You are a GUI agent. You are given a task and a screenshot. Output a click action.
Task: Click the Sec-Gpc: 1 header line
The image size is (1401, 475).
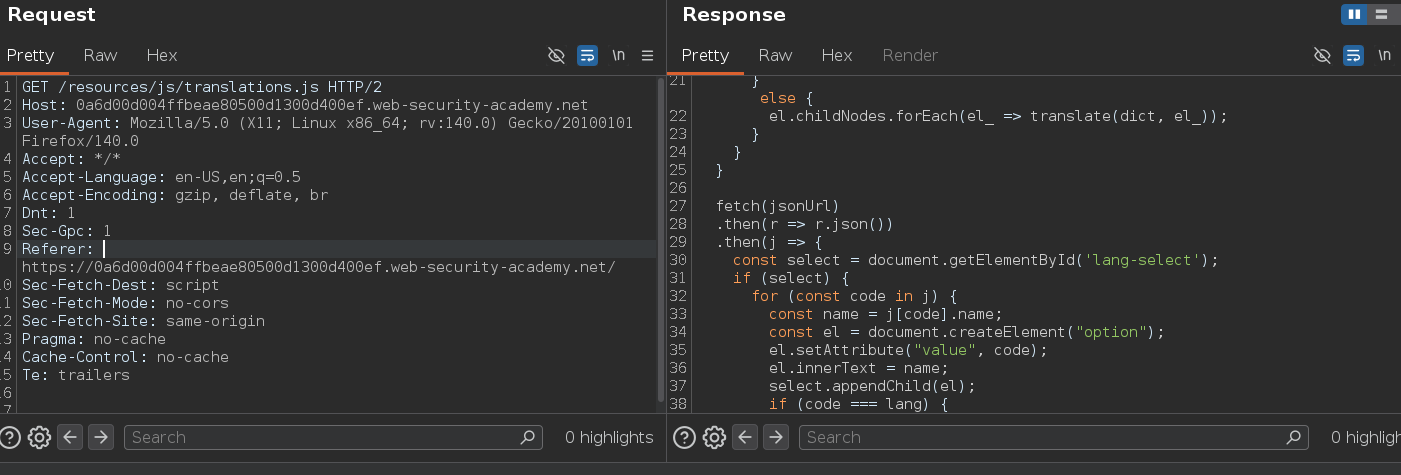click(66, 231)
